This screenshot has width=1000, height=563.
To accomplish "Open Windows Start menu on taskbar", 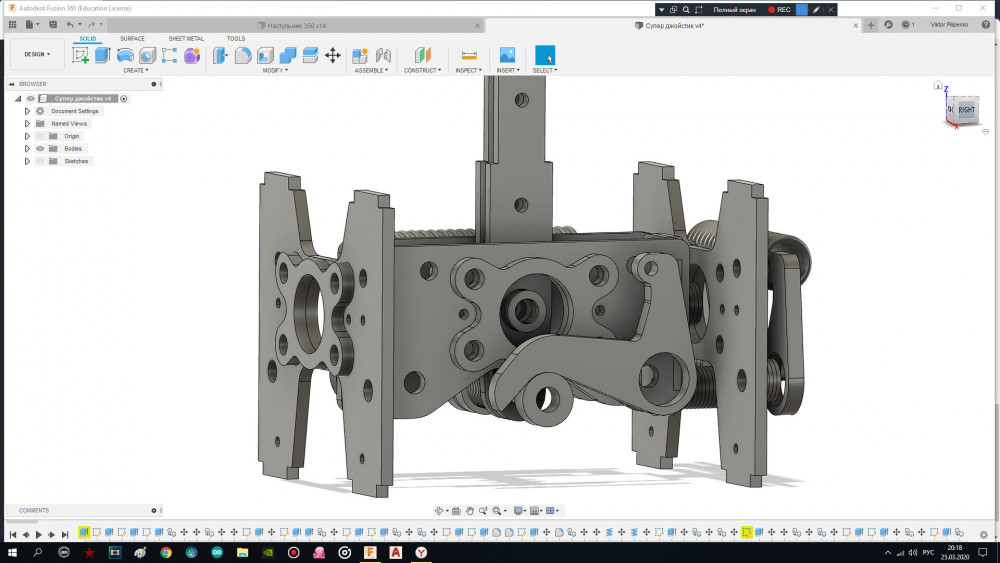I will pyautogui.click(x=11, y=552).
